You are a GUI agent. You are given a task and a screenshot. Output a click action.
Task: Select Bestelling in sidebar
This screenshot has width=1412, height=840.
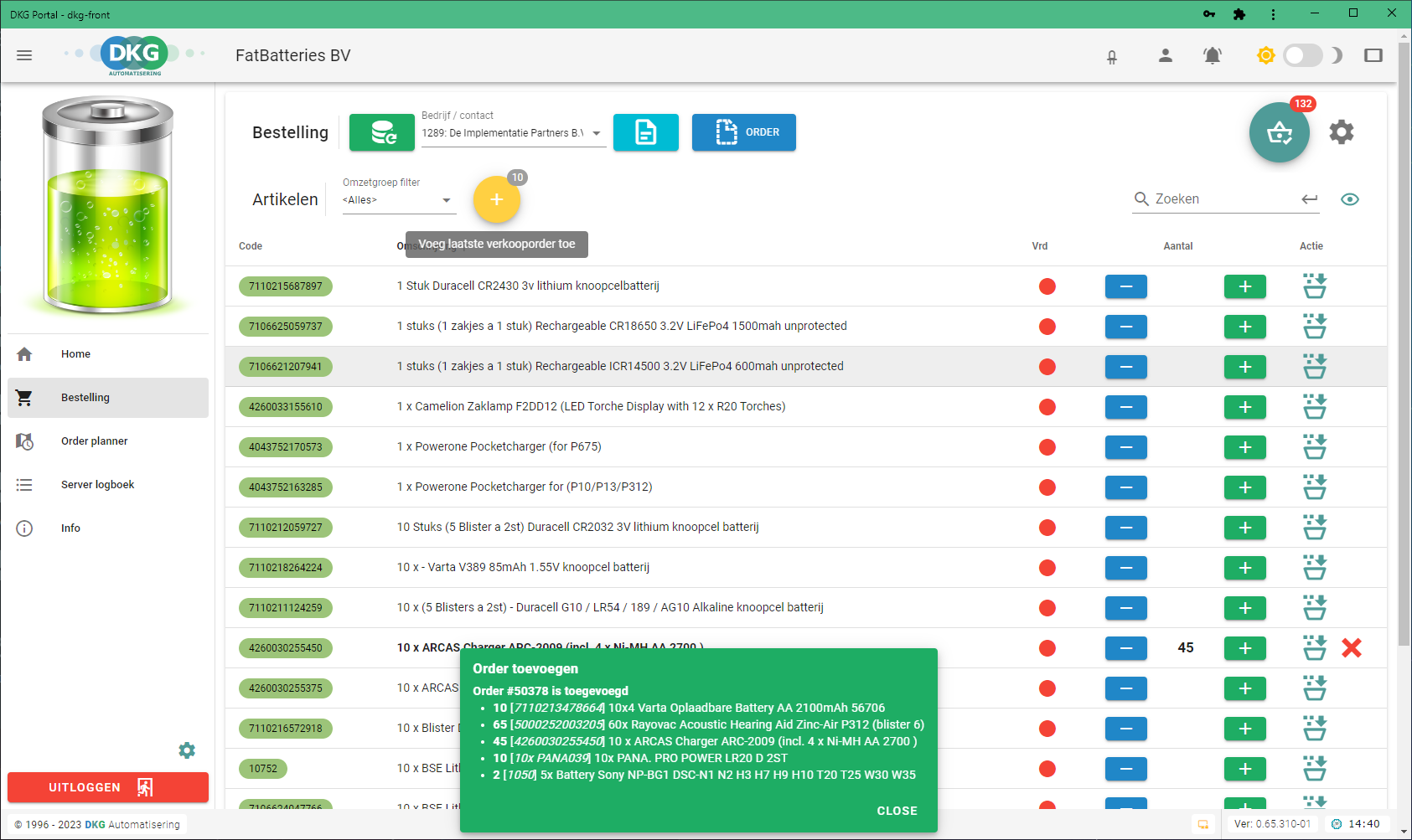point(108,398)
